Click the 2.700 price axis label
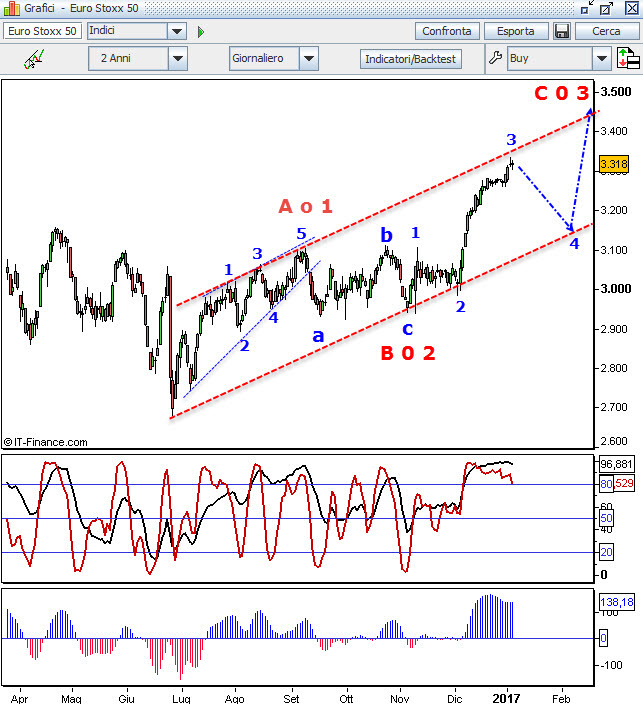The width and height of the screenshot is (643, 704). [614, 407]
